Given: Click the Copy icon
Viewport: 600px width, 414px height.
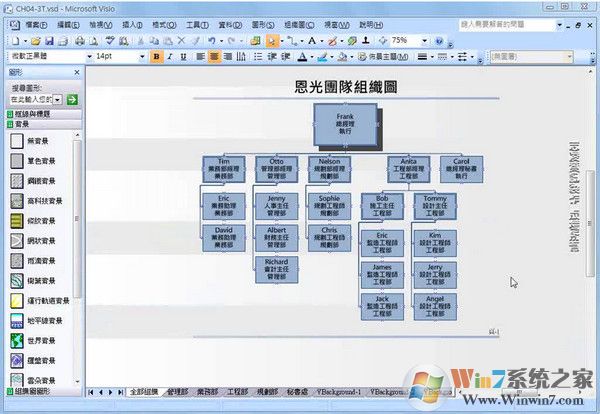Looking at the screenshot, I should pos(154,41).
